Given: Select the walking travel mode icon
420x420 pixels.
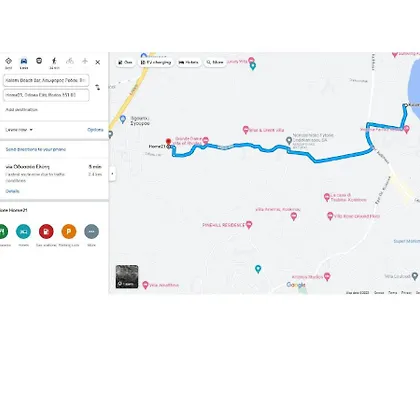Looking at the screenshot, I should click(54, 61).
